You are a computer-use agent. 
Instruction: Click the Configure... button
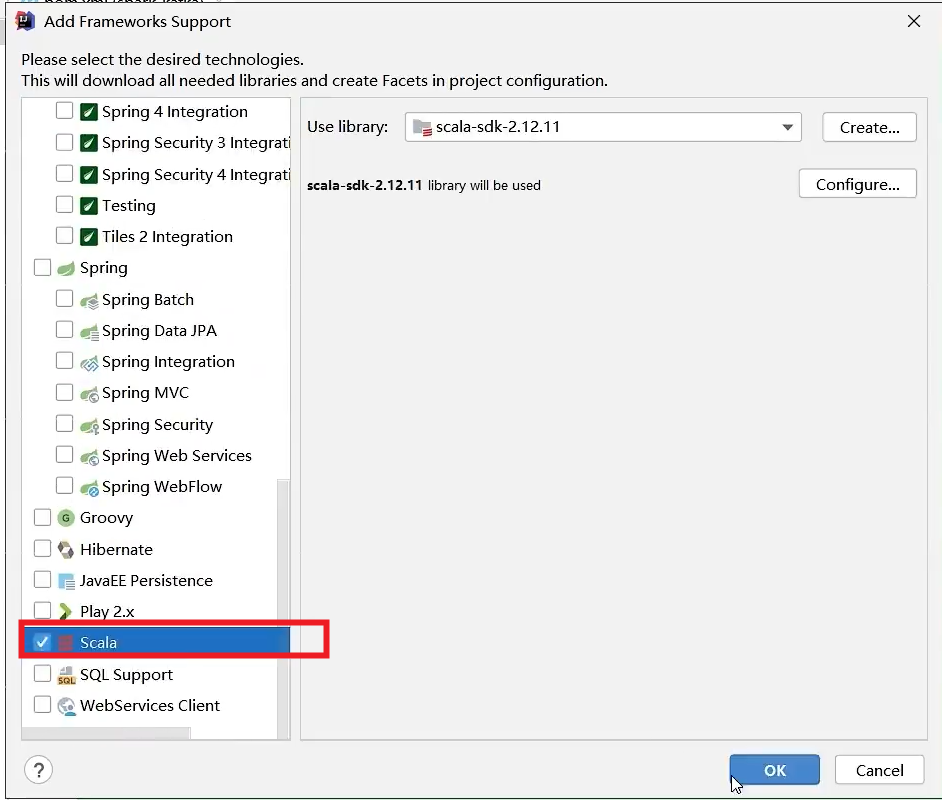coord(857,184)
